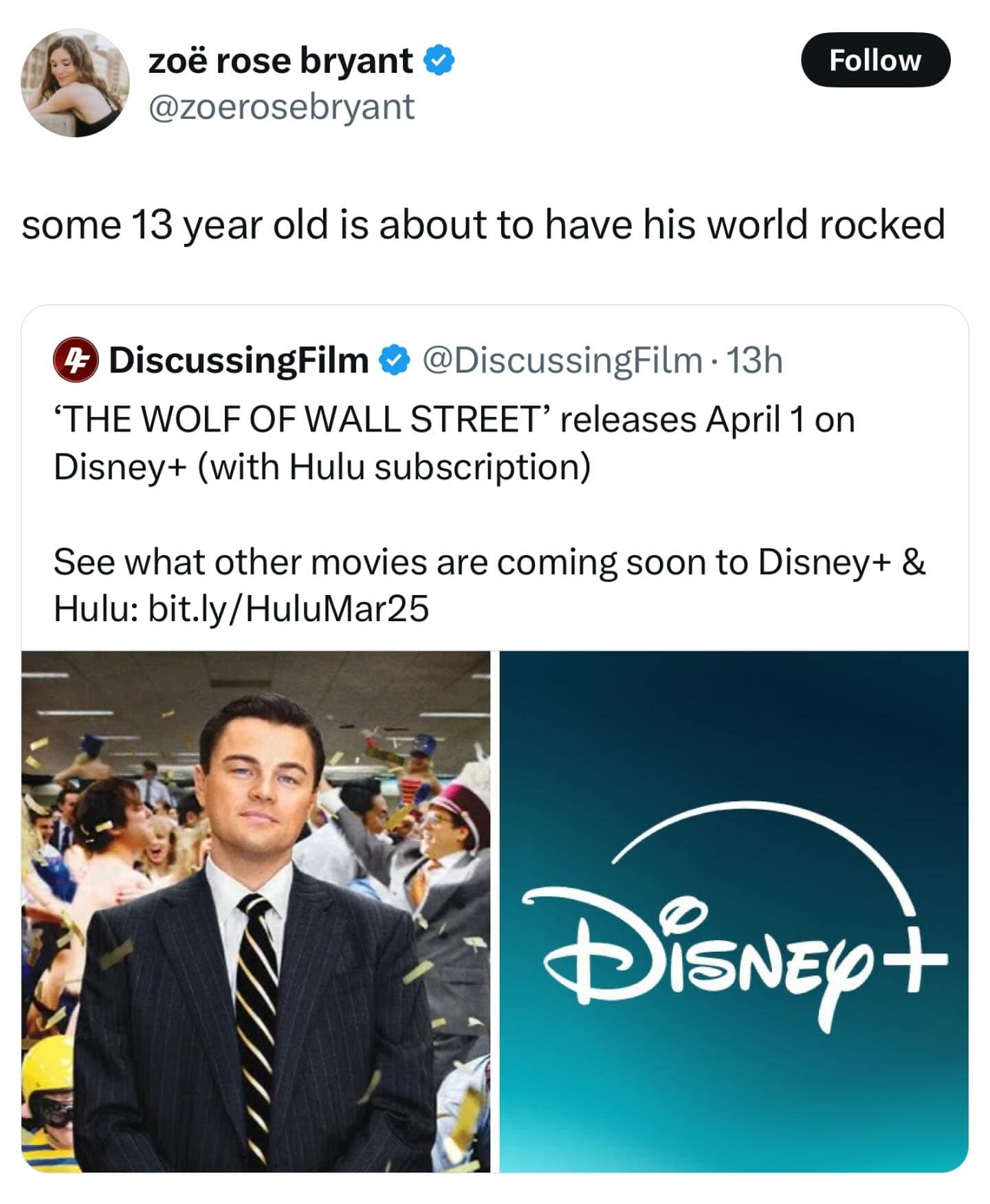Click the zoë rose bryant display name
Viewport: 990px width, 1204px height.
[x=280, y=61]
